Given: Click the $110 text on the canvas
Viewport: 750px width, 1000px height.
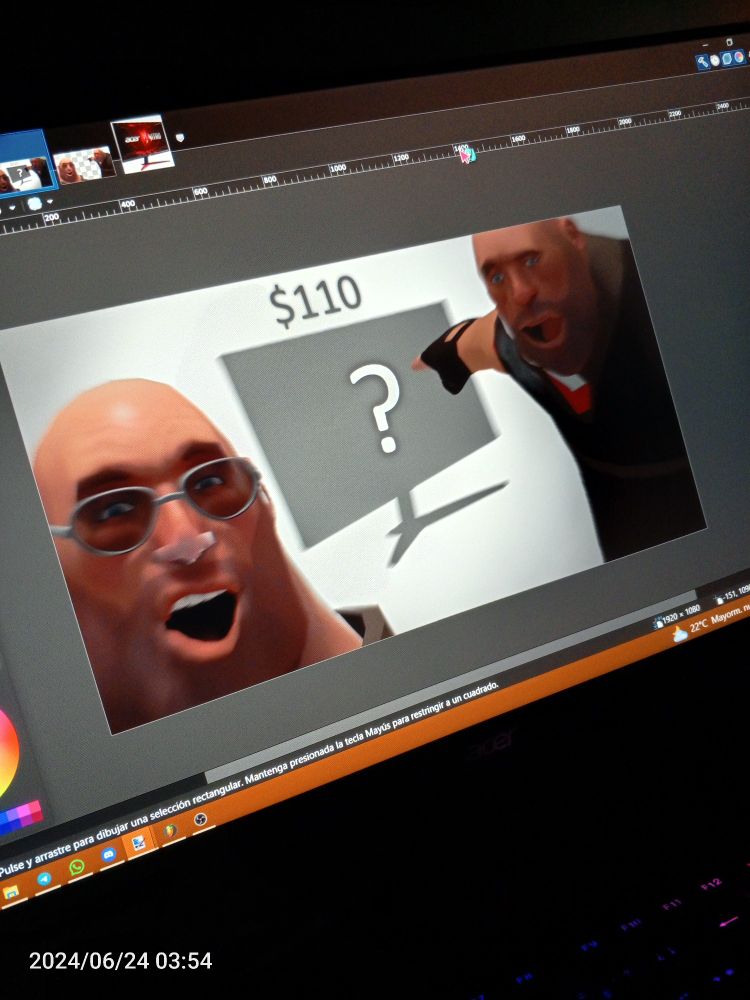Looking at the screenshot, I should [315, 300].
